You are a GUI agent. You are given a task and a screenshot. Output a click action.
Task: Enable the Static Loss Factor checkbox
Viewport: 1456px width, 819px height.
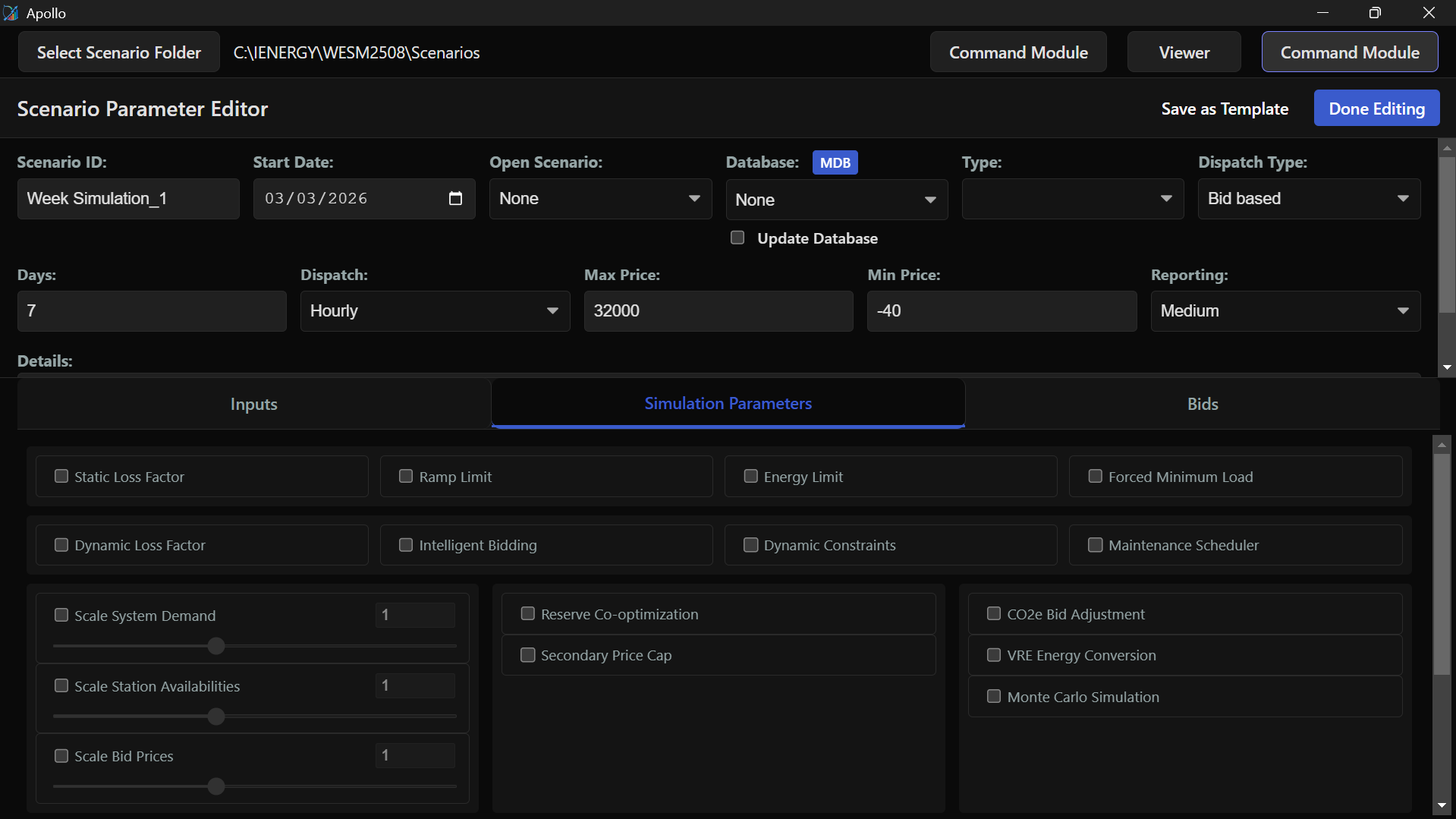[x=61, y=477]
